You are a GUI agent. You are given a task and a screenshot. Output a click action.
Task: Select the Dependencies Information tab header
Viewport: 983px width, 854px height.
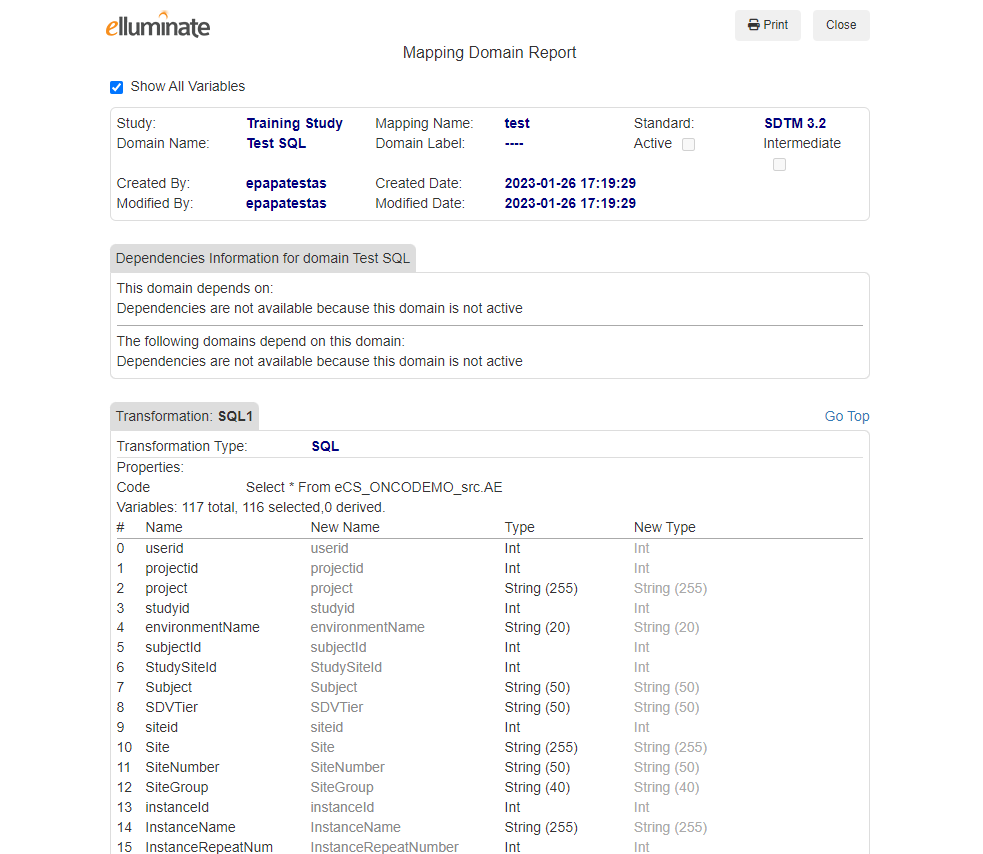[x=263, y=258]
